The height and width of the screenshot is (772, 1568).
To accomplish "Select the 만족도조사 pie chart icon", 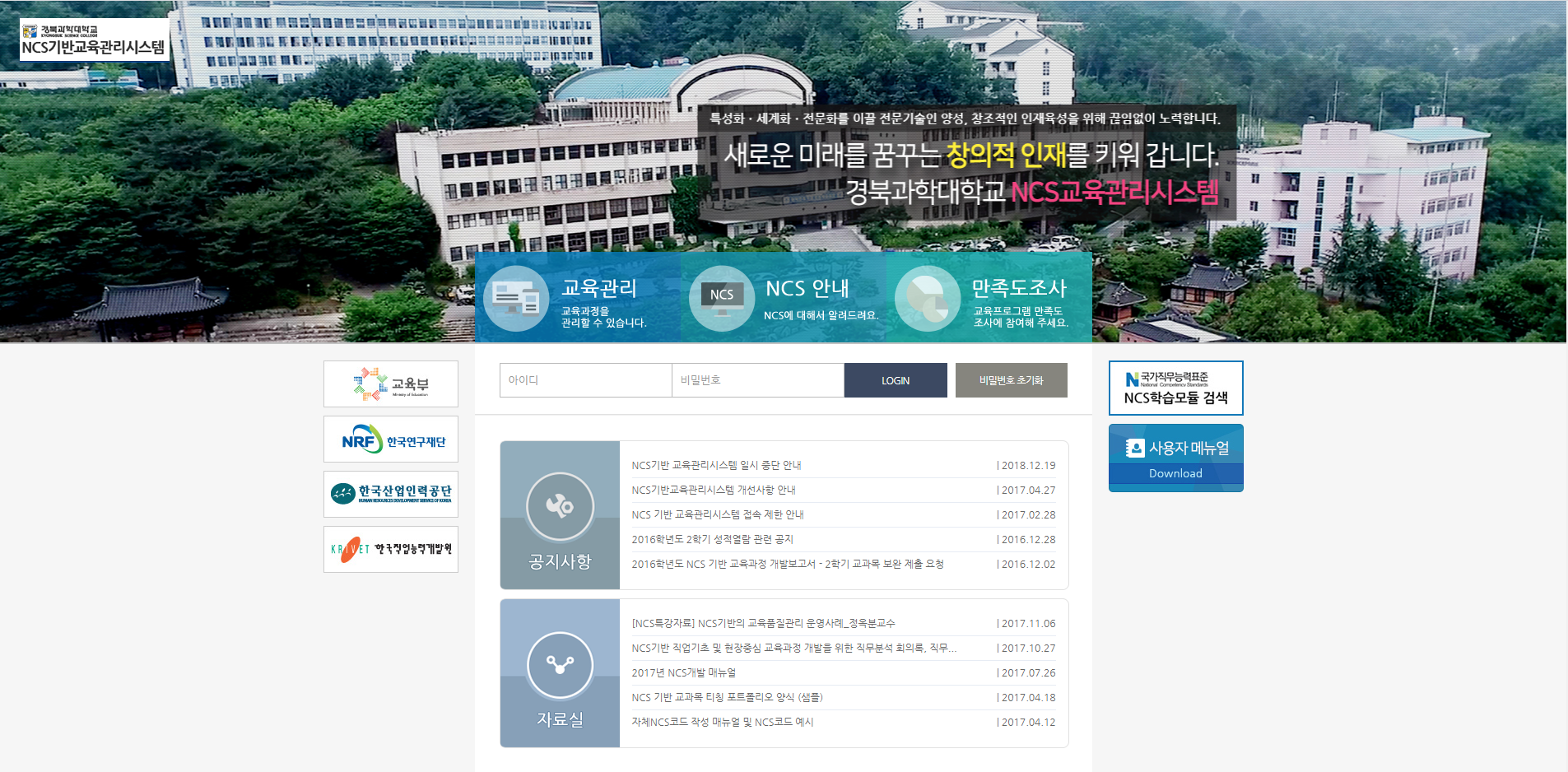I will 928,298.
